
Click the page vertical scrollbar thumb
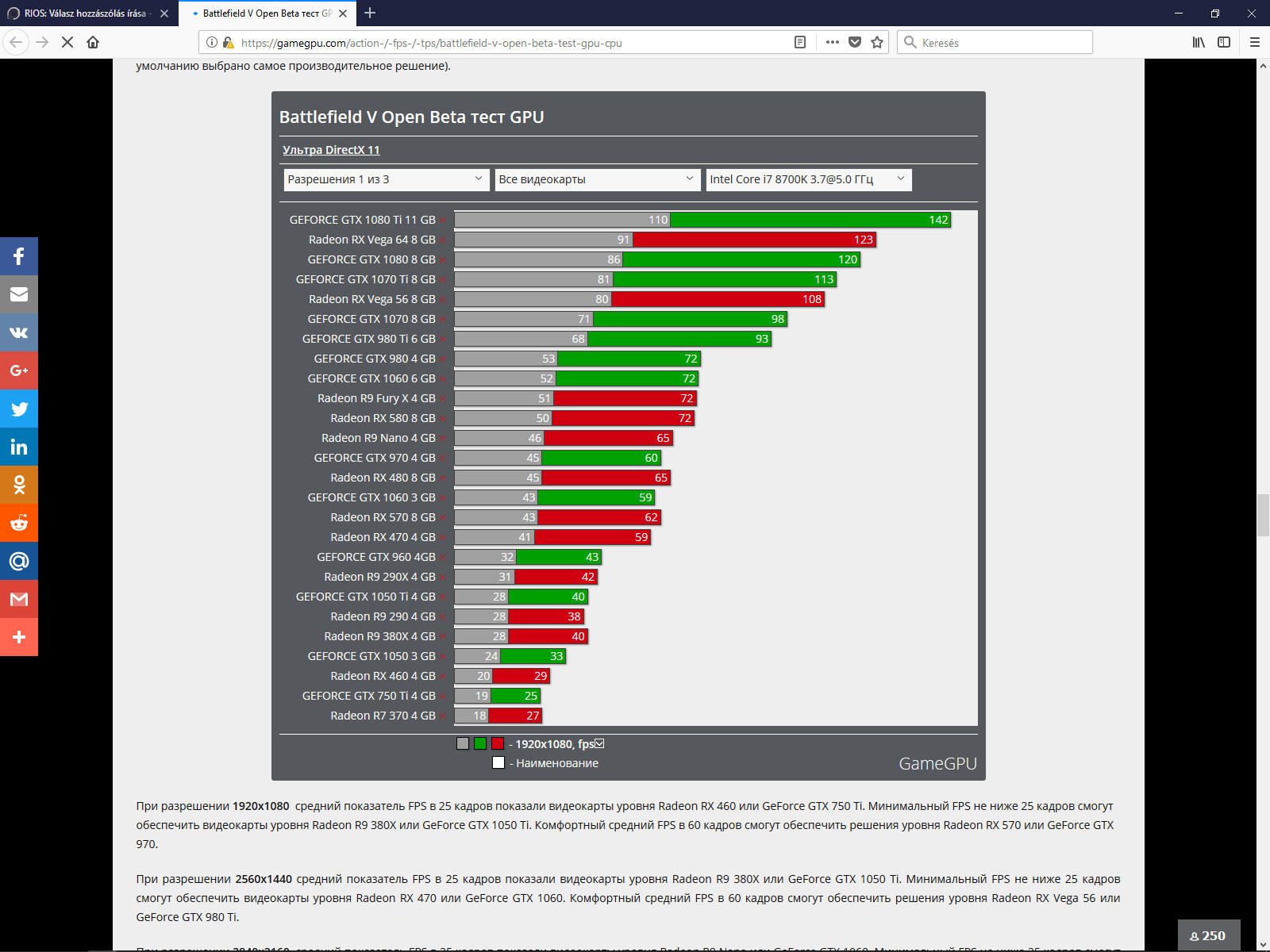1263,515
